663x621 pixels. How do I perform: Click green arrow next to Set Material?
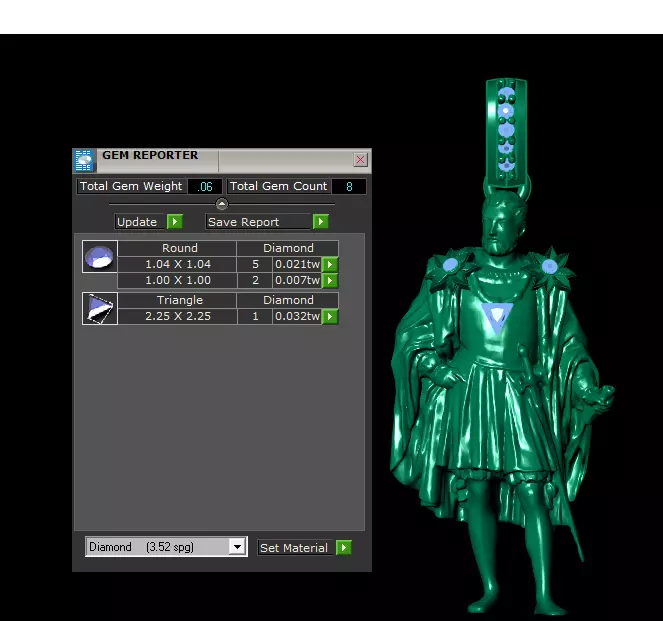coord(344,547)
